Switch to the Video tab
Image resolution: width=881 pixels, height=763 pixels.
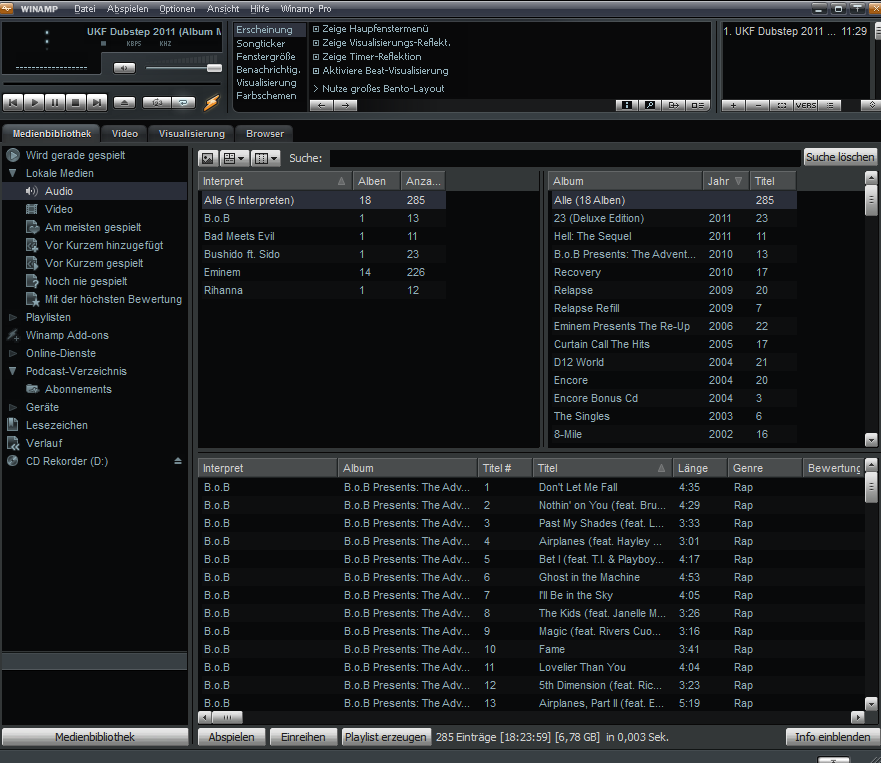click(x=125, y=134)
